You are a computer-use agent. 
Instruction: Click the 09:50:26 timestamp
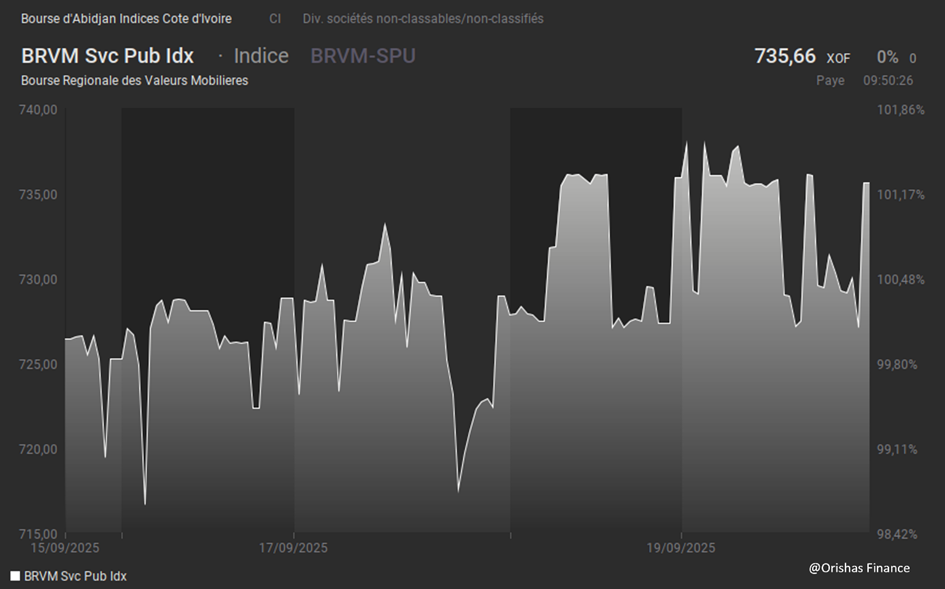click(888, 80)
